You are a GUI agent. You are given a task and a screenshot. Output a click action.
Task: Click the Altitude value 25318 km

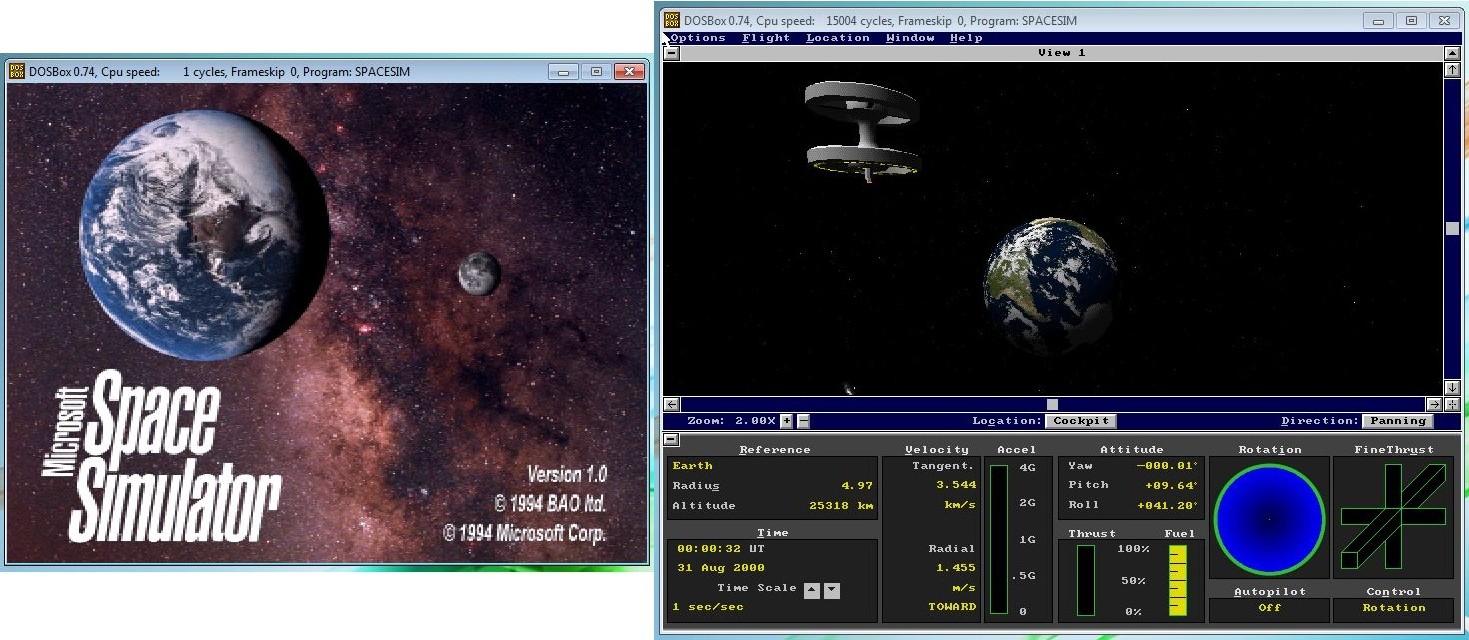(839, 506)
